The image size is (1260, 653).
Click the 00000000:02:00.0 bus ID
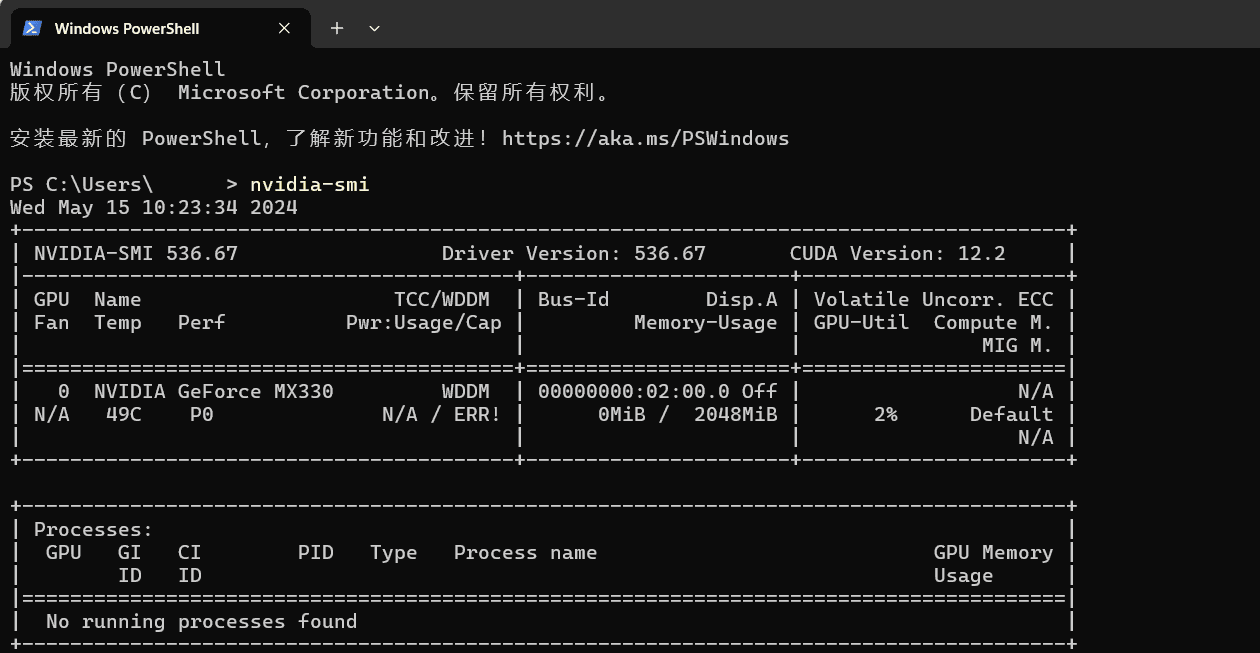[633, 391]
